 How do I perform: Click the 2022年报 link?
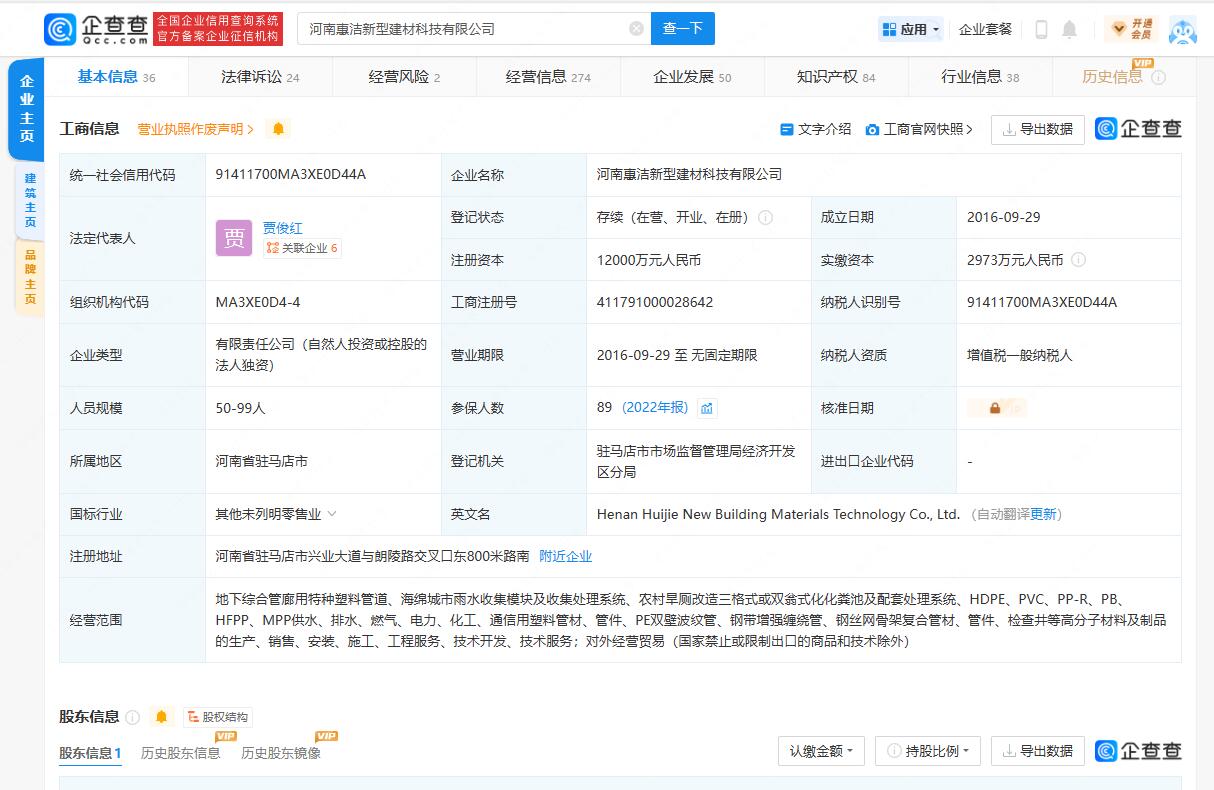[x=655, y=408]
